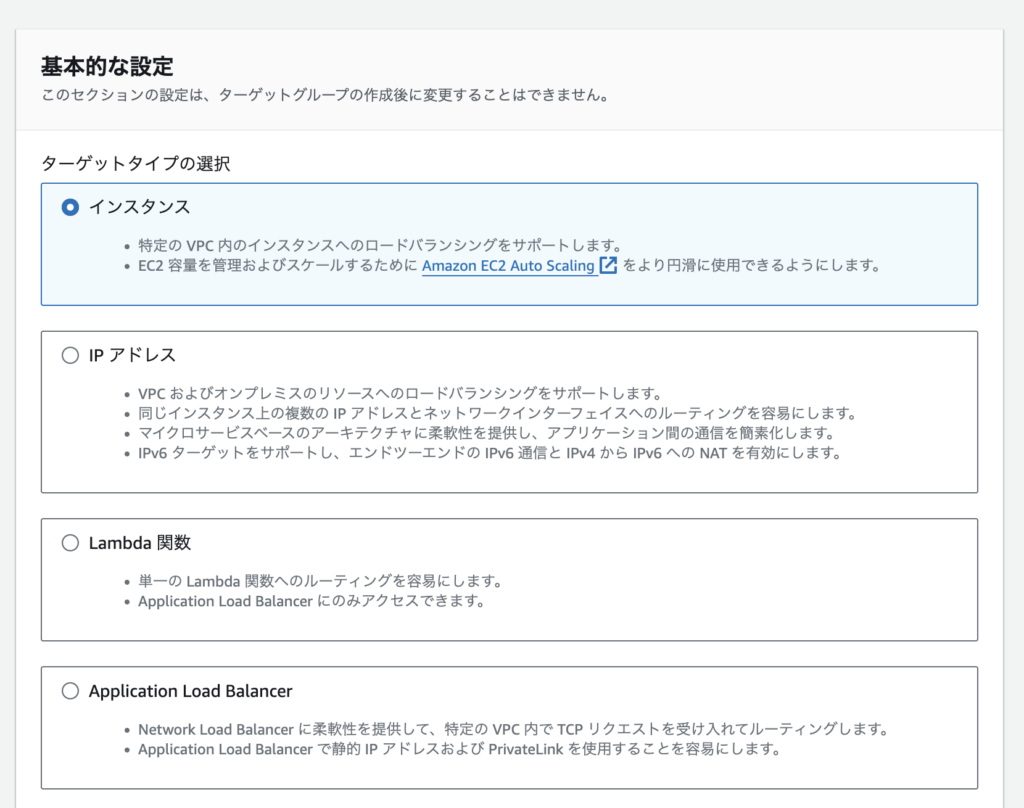Click the 基本的な設定 heading
The height and width of the screenshot is (808, 1024).
pyautogui.click(x=107, y=66)
